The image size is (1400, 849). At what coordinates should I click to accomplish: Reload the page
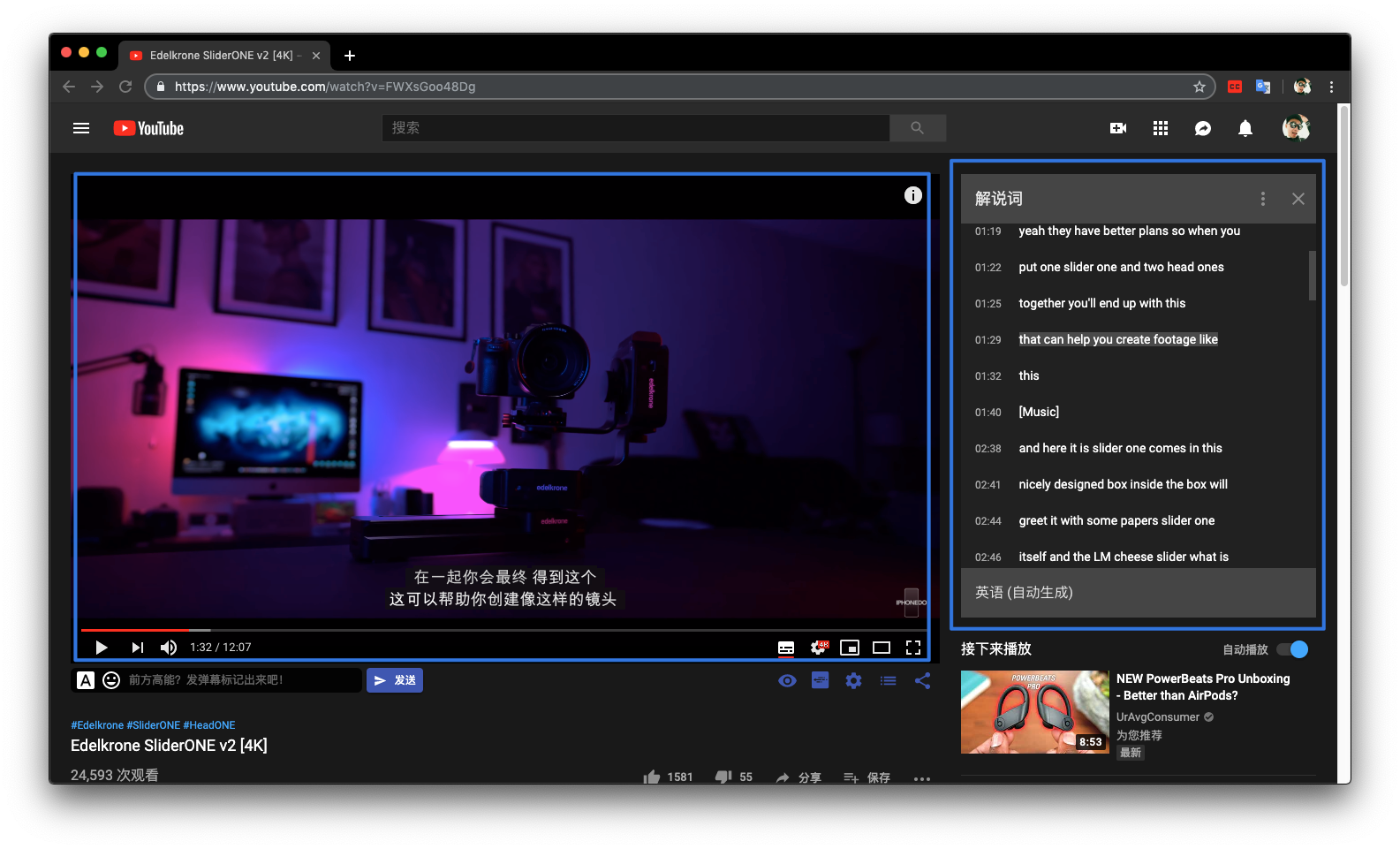[125, 87]
